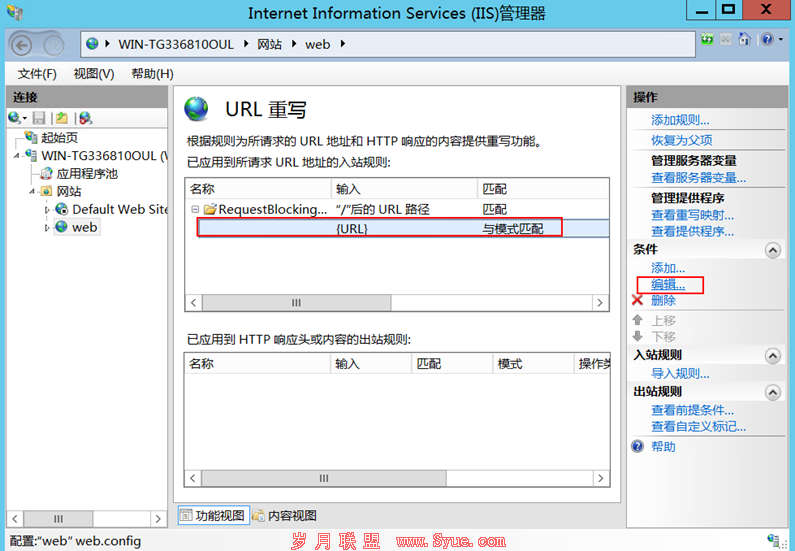The image size is (795, 551).
Task: Click 编辑... under 条件
Action: coord(668,284)
